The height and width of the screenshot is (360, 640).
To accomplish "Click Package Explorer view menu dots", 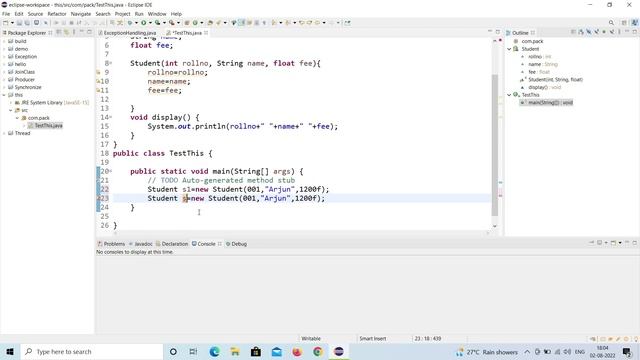I will pyautogui.click(x=74, y=32).
